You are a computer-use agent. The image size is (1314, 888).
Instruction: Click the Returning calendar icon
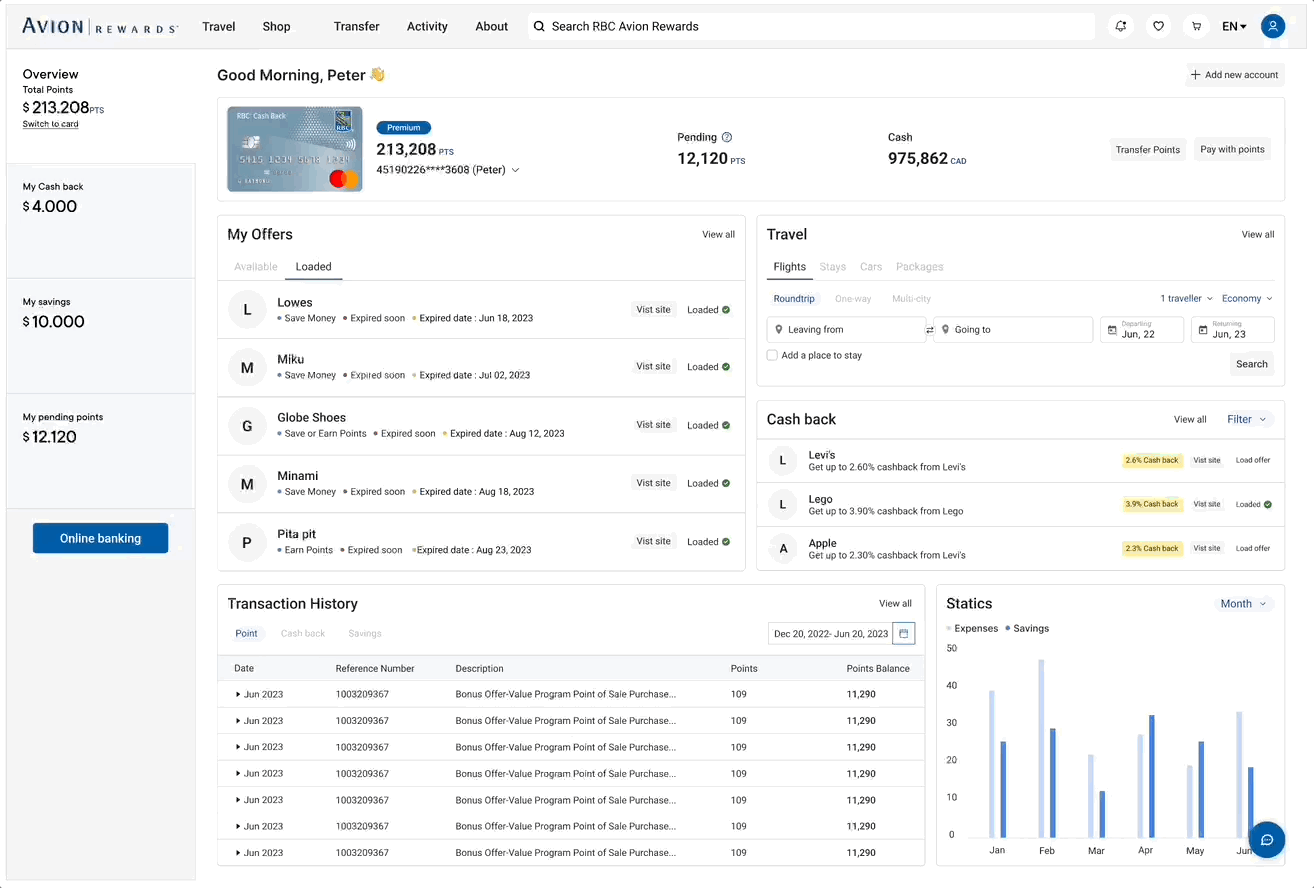(x=1202, y=329)
